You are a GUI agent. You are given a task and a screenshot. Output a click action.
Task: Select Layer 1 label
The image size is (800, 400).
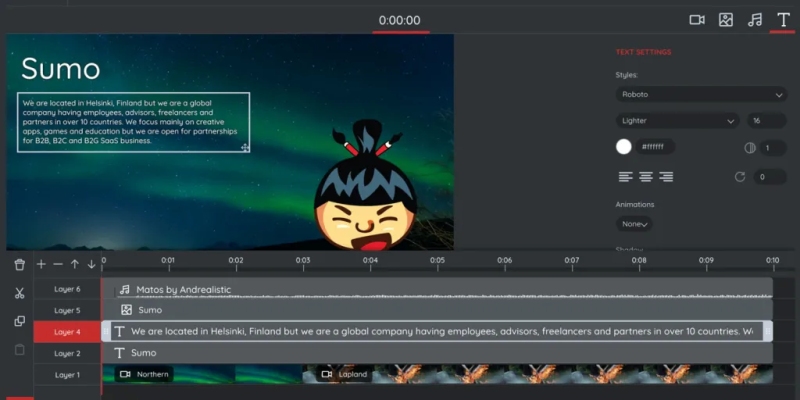click(67, 375)
